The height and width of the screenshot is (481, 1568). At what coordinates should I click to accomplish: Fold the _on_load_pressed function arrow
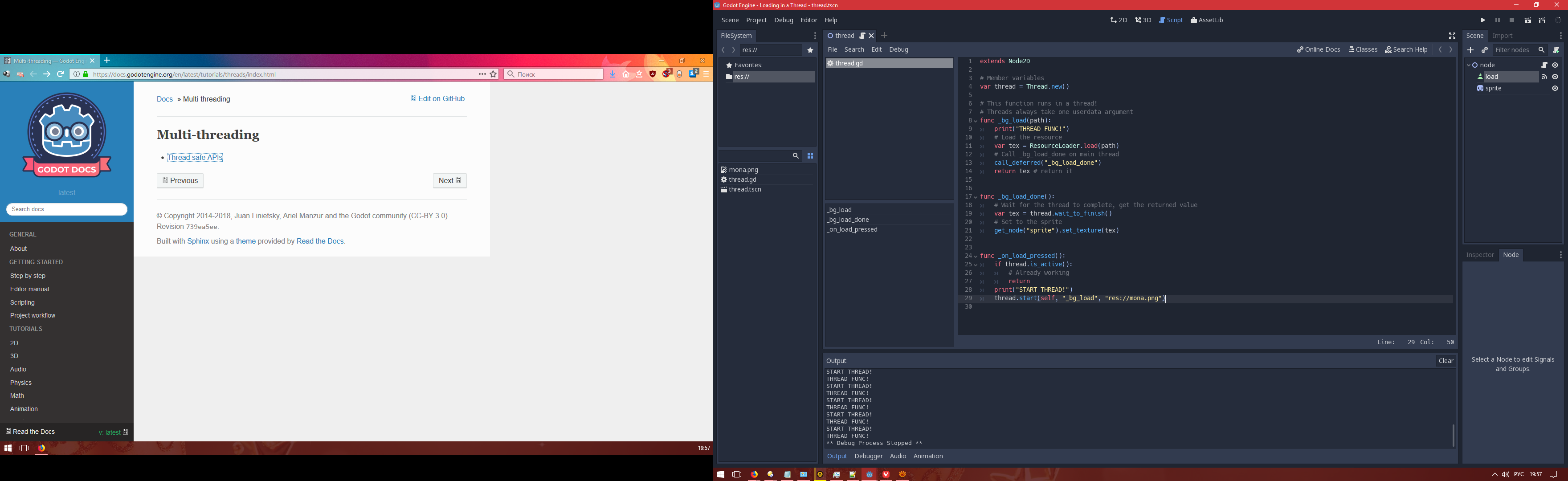pyautogui.click(x=976, y=257)
